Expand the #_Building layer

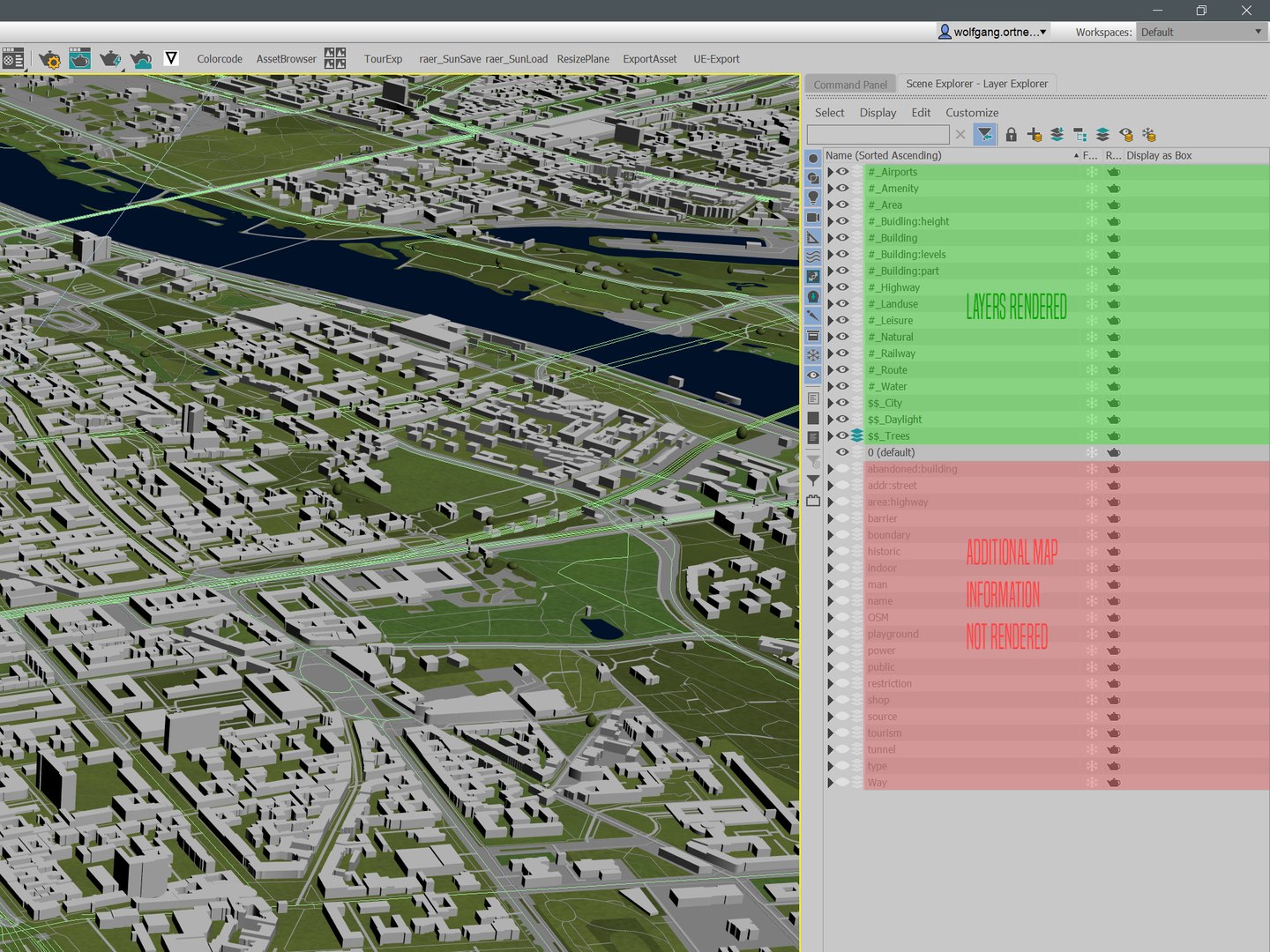click(x=830, y=238)
